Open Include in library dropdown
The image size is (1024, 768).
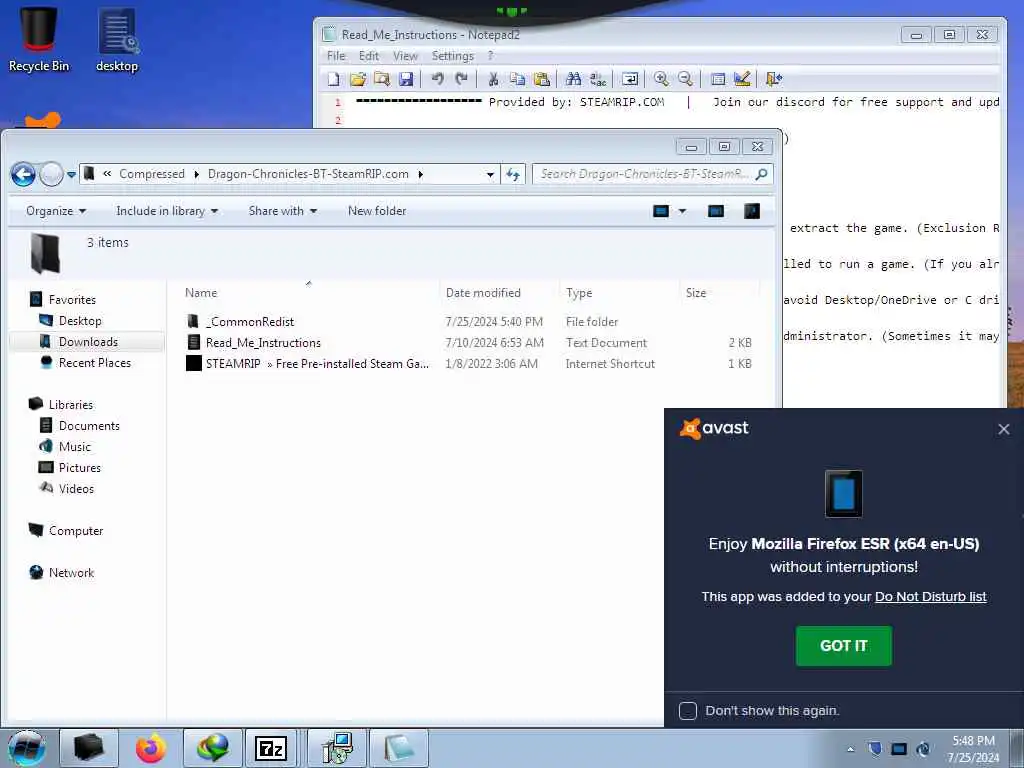pyautogui.click(x=167, y=211)
